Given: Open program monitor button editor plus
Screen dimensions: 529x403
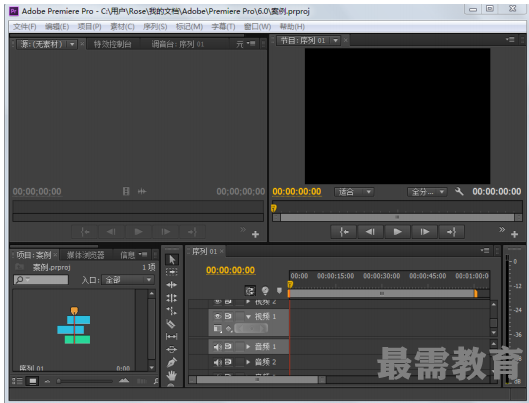Looking at the screenshot, I should coord(514,234).
